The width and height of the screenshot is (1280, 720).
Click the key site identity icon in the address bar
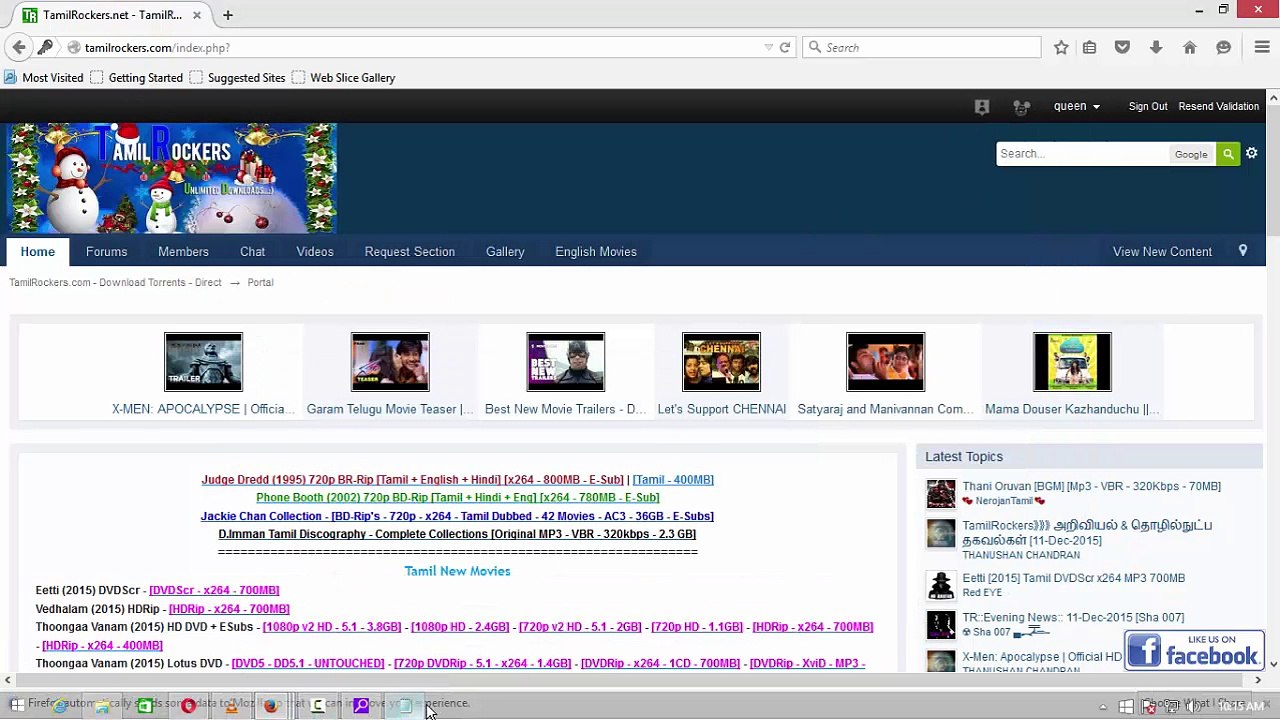click(45, 47)
